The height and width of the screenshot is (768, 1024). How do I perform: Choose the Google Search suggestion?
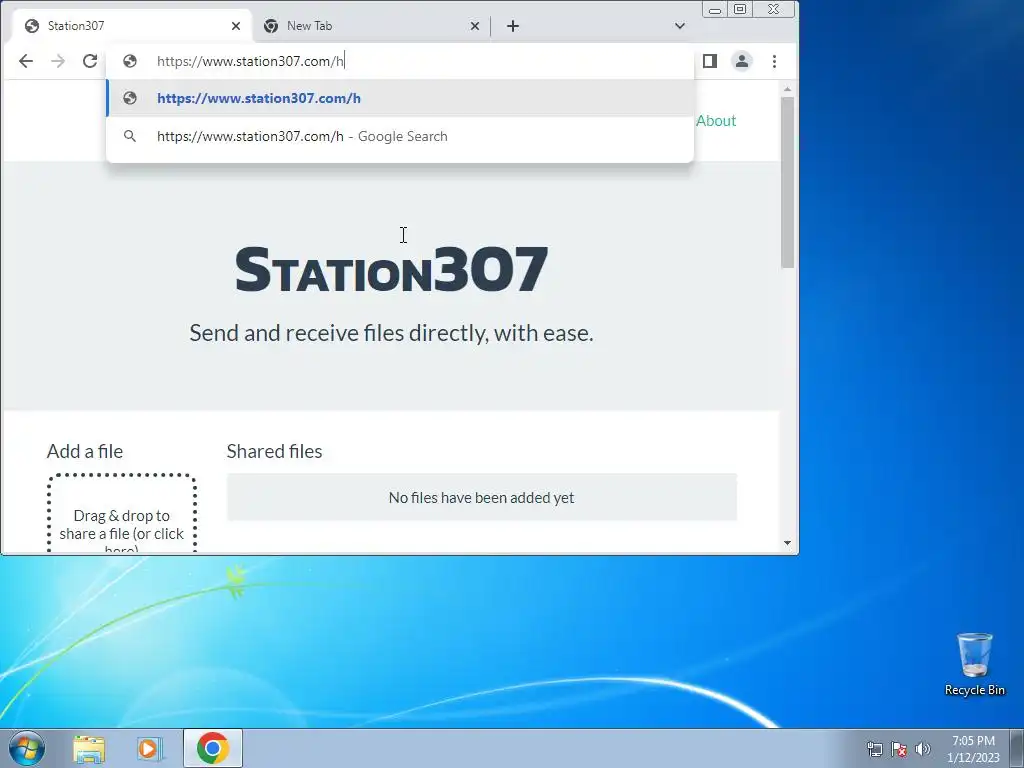400,136
